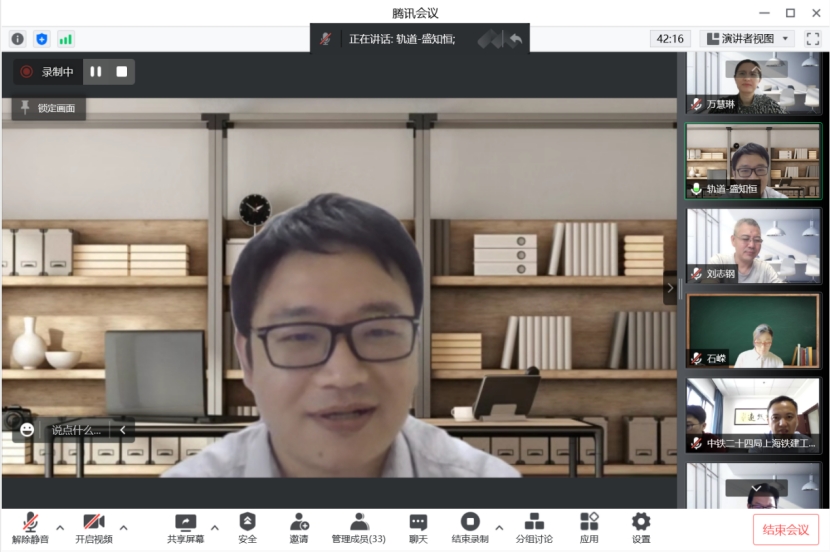
Task: Click the blue security shield icon
Action: (41, 39)
